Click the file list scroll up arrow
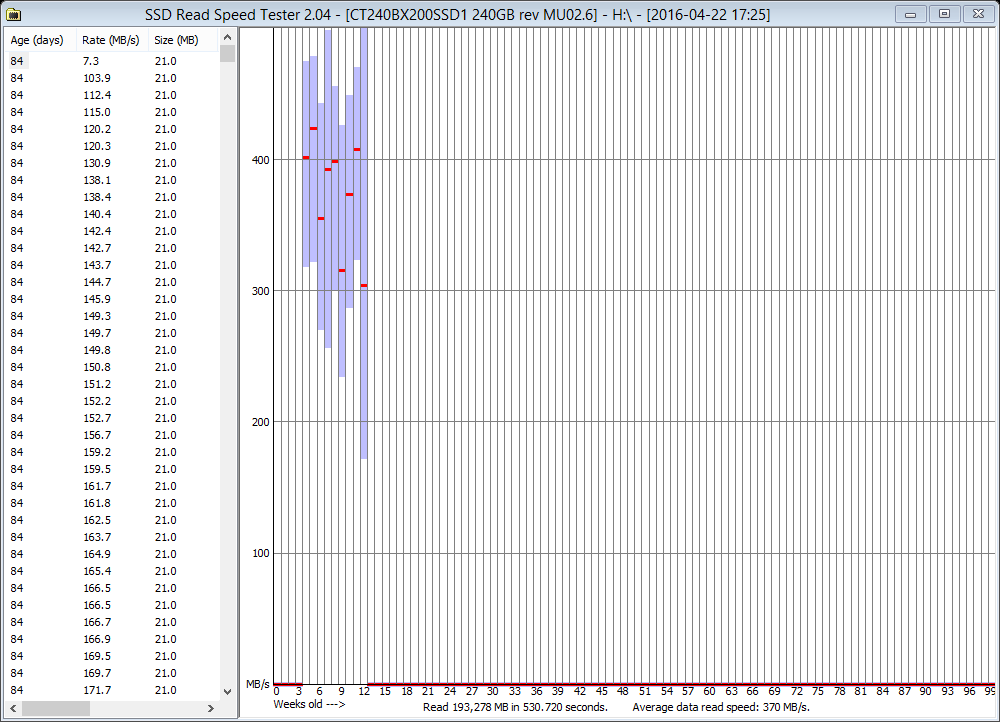Image resolution: width=1000 pixels, height=722 pixels. pyautogui.click(x=228, y=37)
